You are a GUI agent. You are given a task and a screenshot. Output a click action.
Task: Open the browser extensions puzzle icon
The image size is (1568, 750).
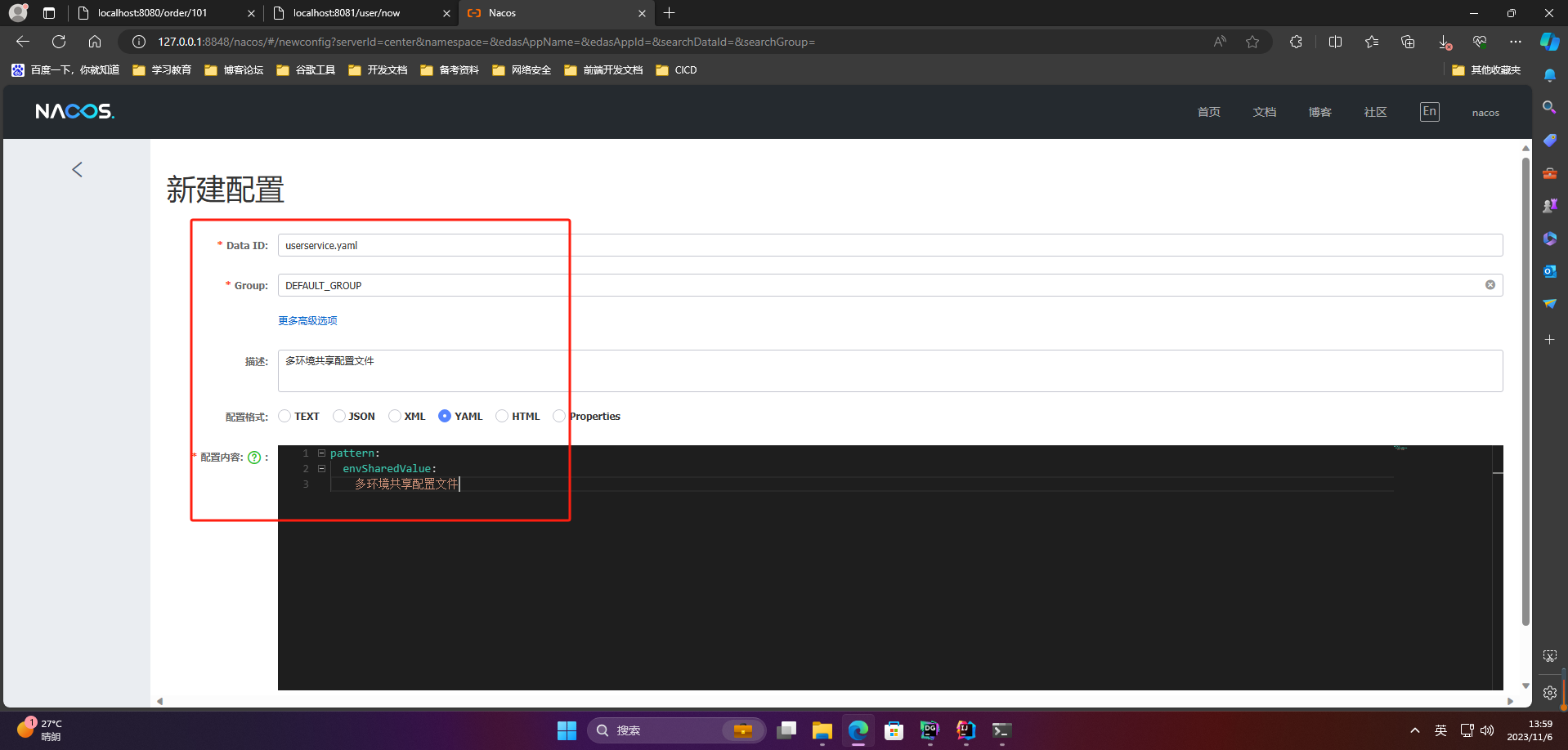(x=1296, y=42)
